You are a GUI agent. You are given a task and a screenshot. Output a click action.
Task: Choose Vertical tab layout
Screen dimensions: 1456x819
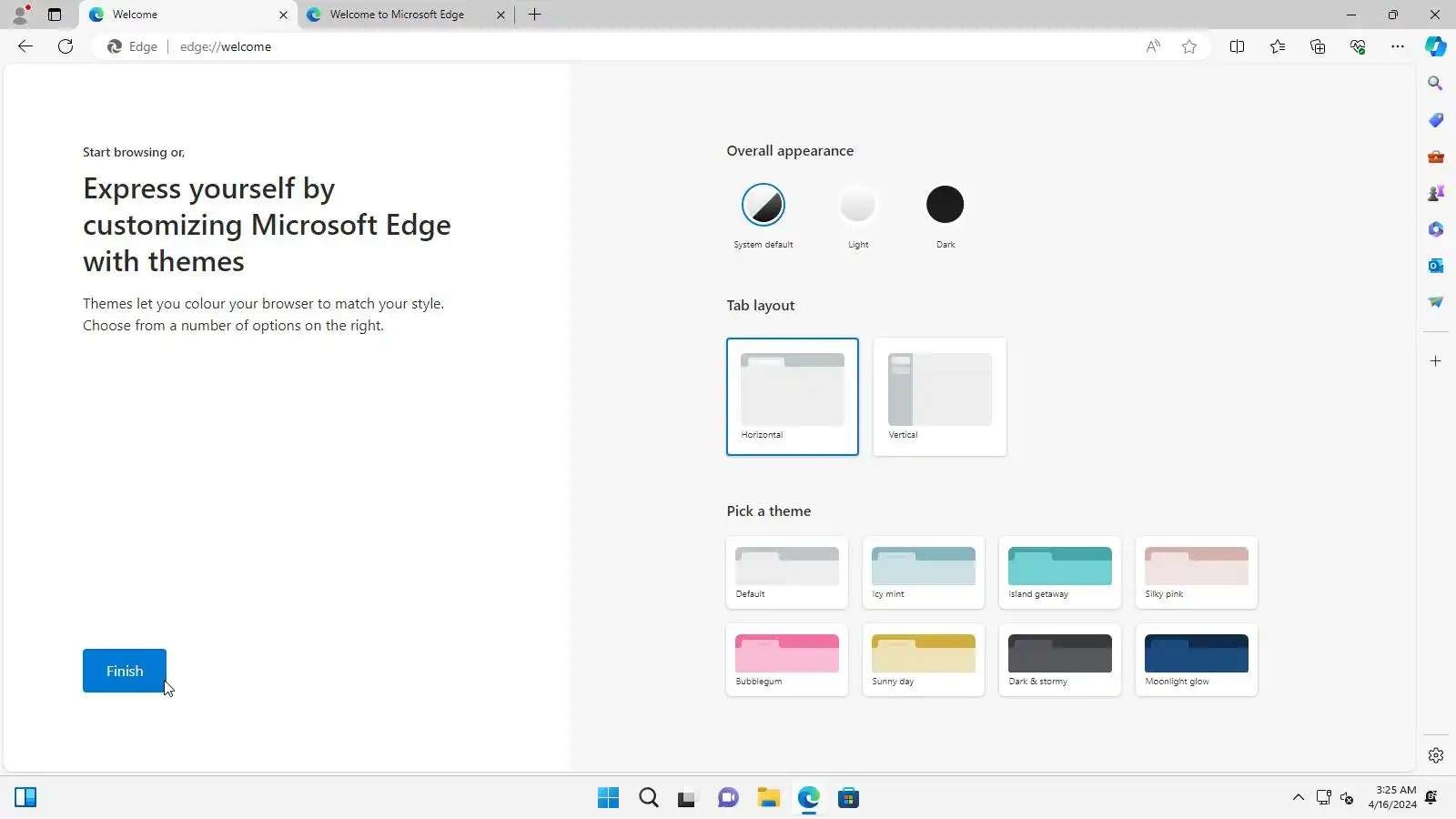pos(940,397)
